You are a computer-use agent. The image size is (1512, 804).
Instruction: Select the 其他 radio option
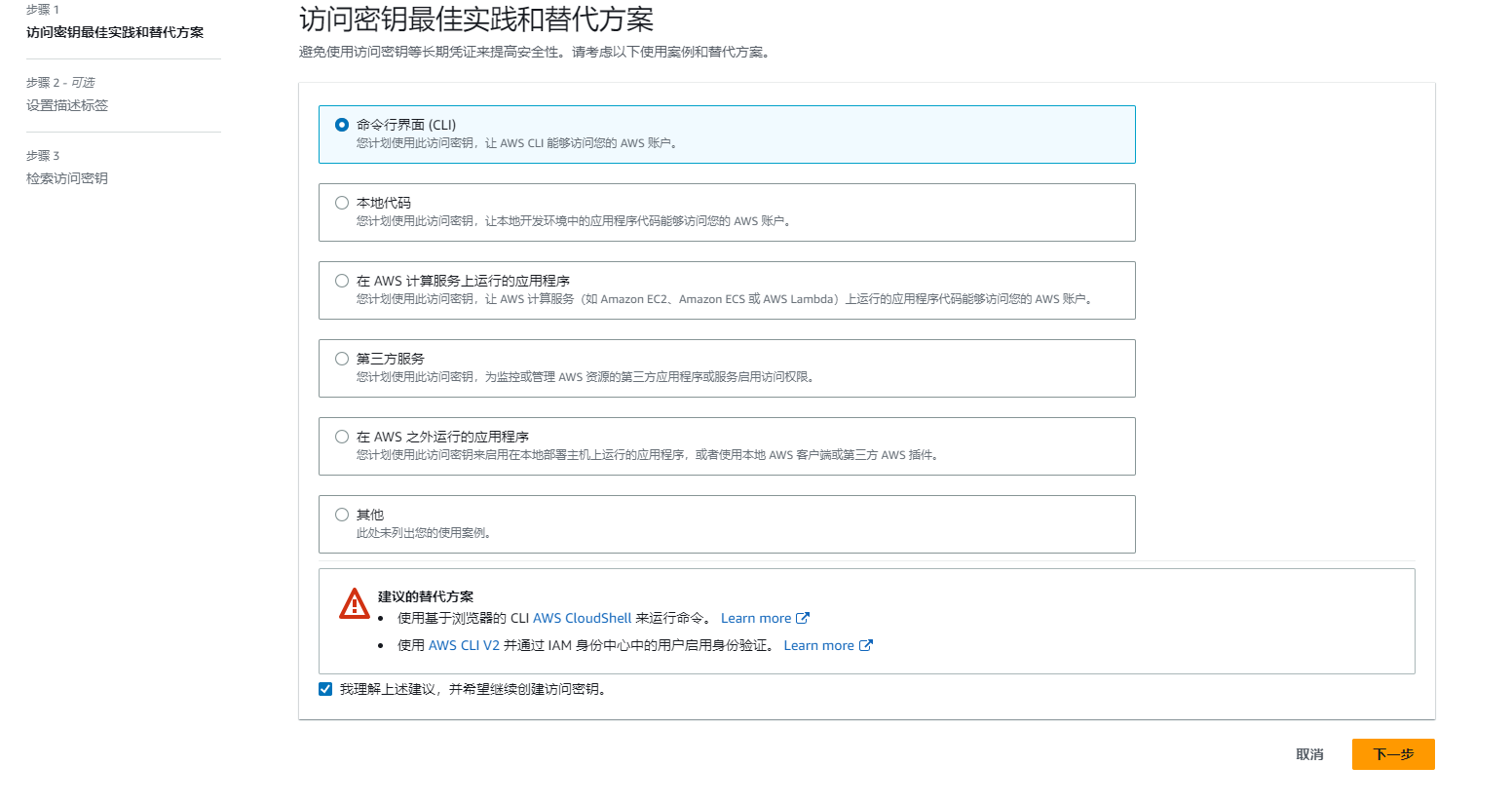(x=342, y=515)
